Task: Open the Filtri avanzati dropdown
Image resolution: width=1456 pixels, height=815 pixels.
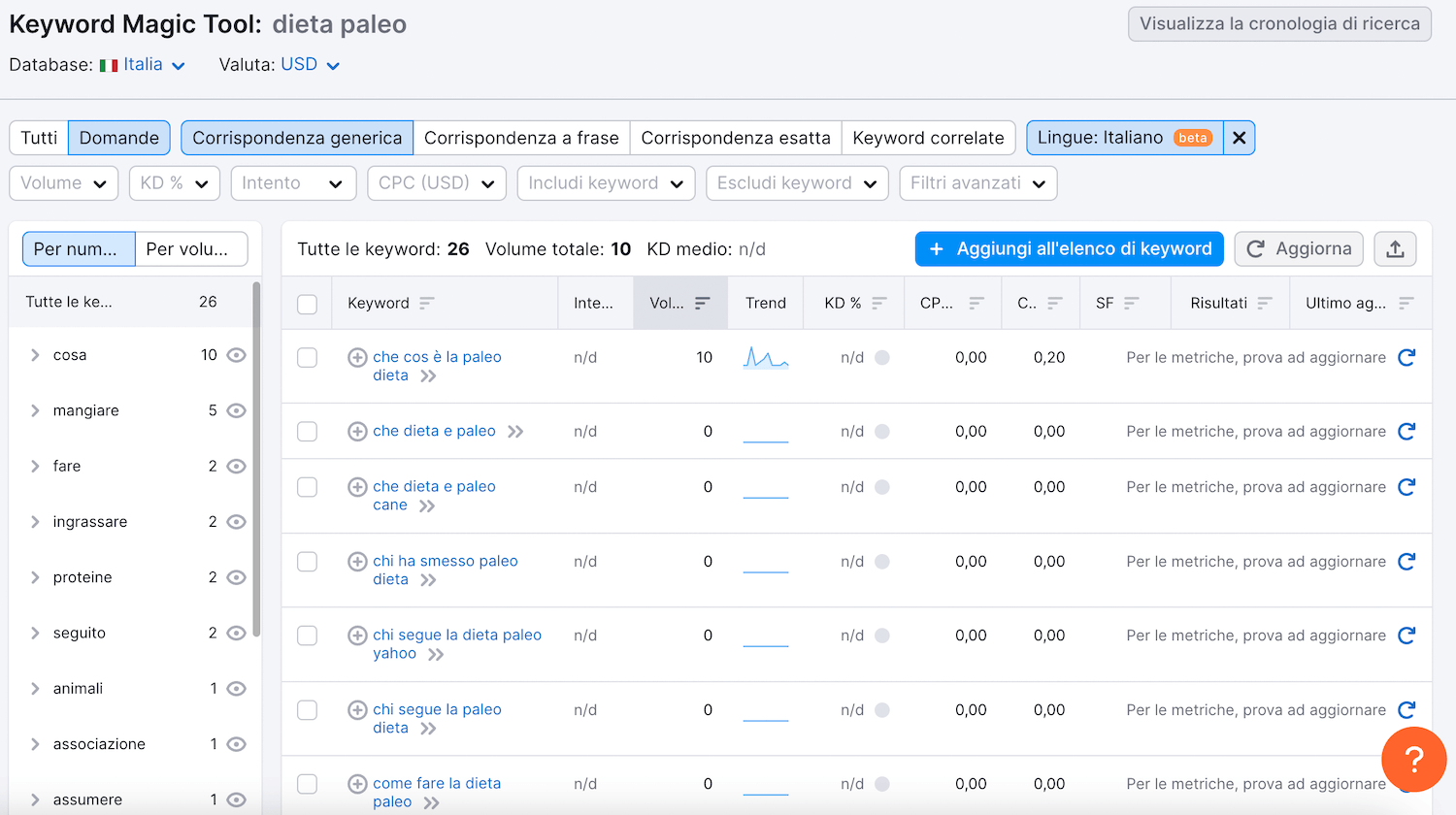Action: tap(977, 183)
